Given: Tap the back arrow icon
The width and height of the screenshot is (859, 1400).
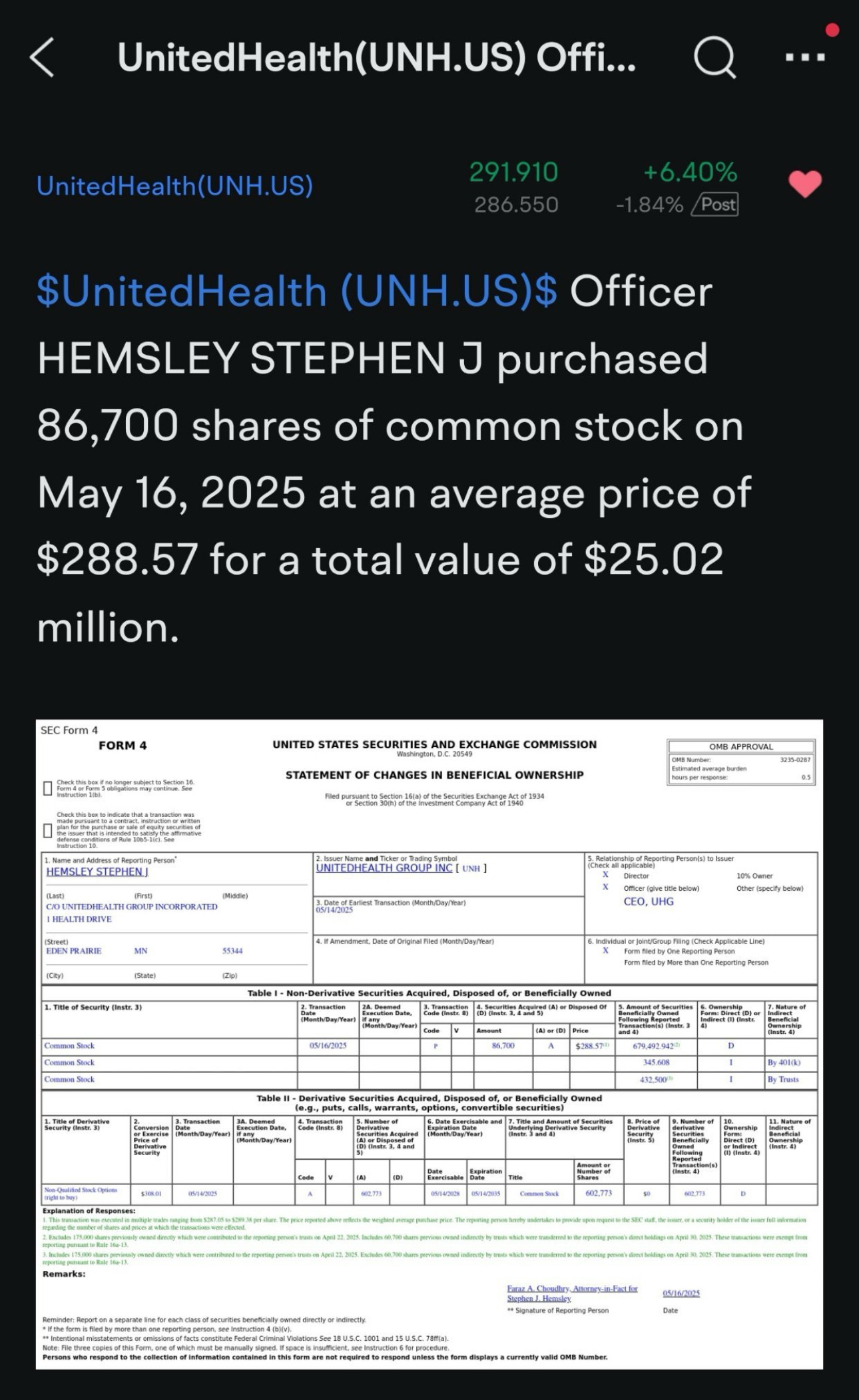Looking at the screenshot, I should pyautogui.click(x=42, y=57).
